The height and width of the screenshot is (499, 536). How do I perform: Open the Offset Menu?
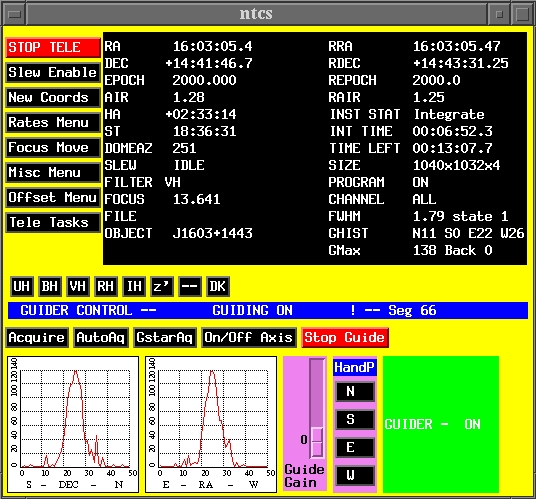(53, 198)
